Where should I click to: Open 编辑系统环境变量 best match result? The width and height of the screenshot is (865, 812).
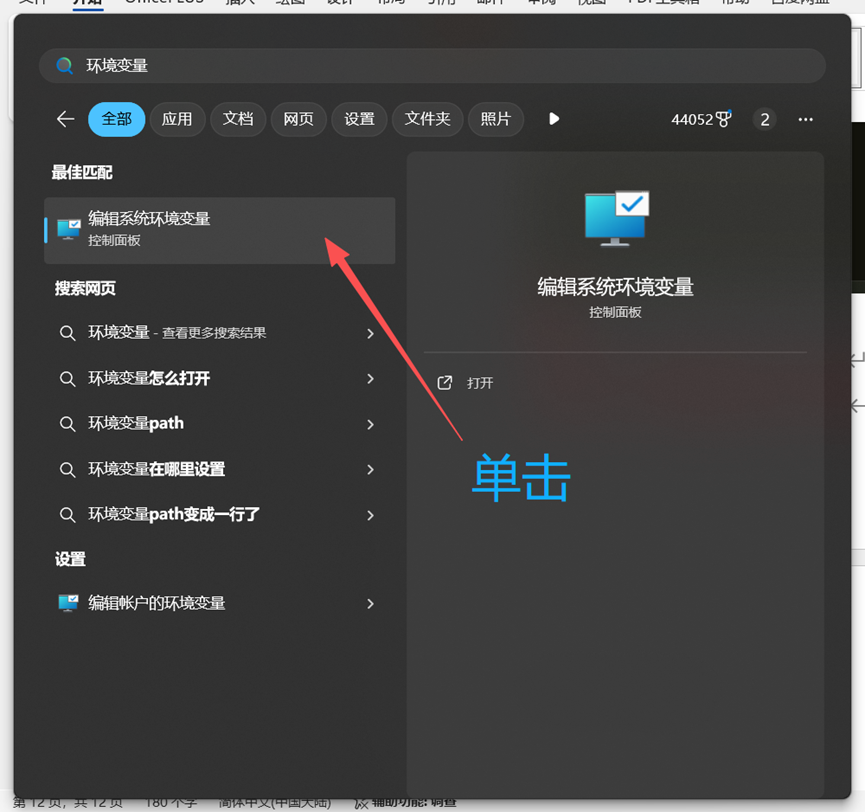[220, 230]
